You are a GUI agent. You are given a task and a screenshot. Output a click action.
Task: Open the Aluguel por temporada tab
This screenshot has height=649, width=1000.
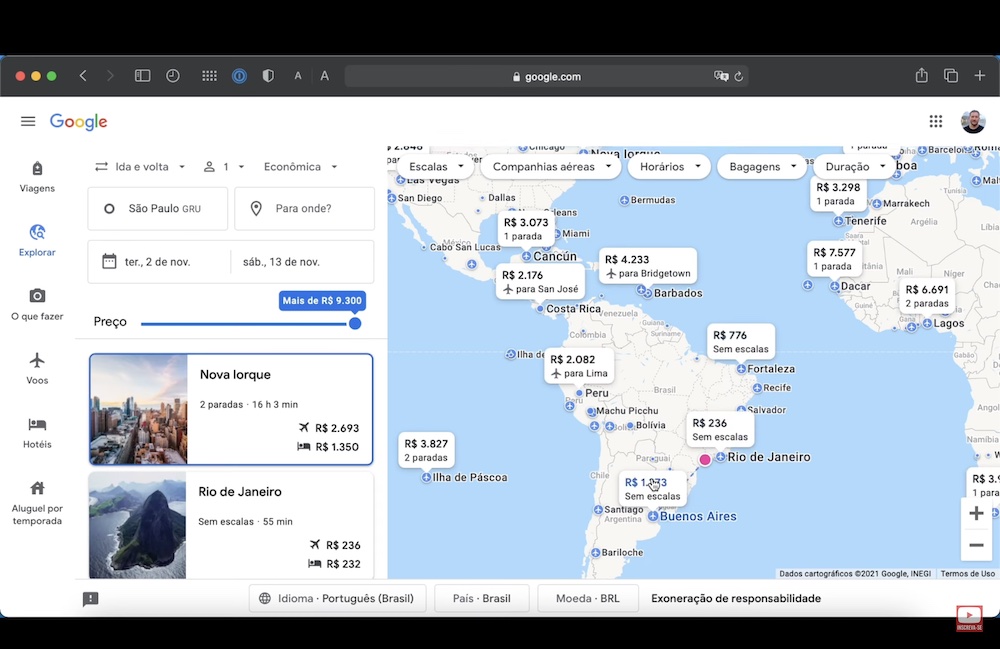pyautogui.click(x=37, y=503)
